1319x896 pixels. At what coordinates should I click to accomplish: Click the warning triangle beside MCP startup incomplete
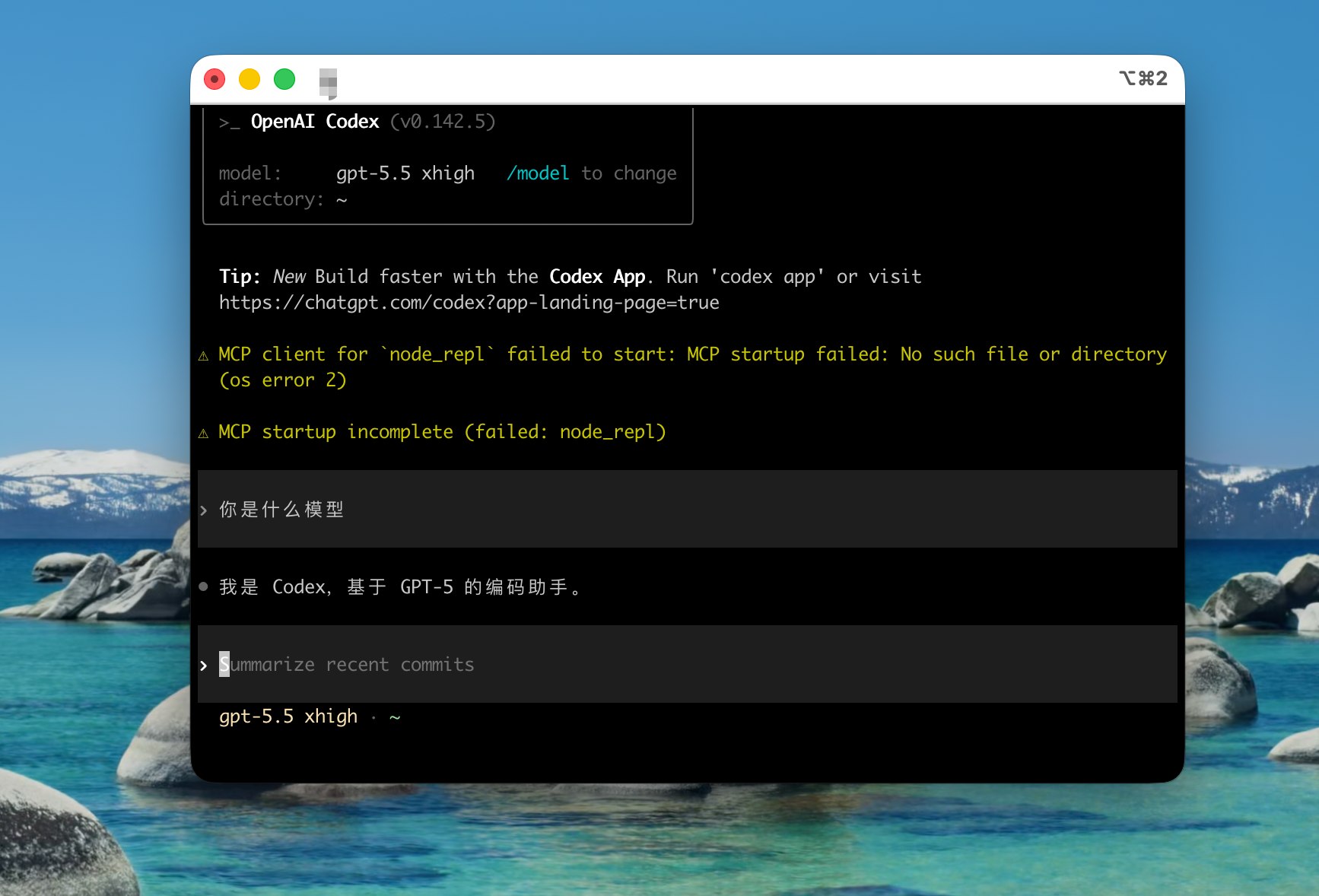click(x=203, y=434)
